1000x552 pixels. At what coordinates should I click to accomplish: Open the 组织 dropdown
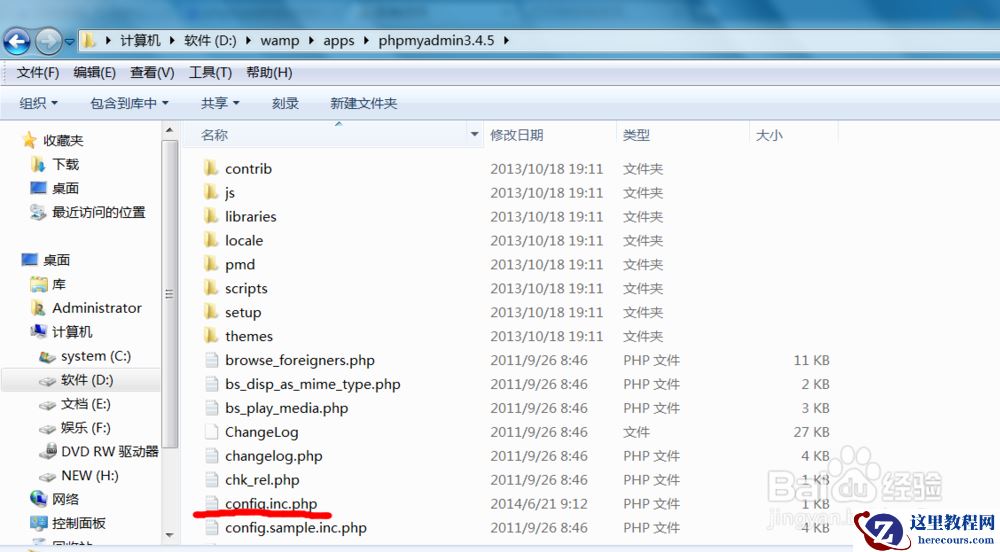click(x=38, y=103)
